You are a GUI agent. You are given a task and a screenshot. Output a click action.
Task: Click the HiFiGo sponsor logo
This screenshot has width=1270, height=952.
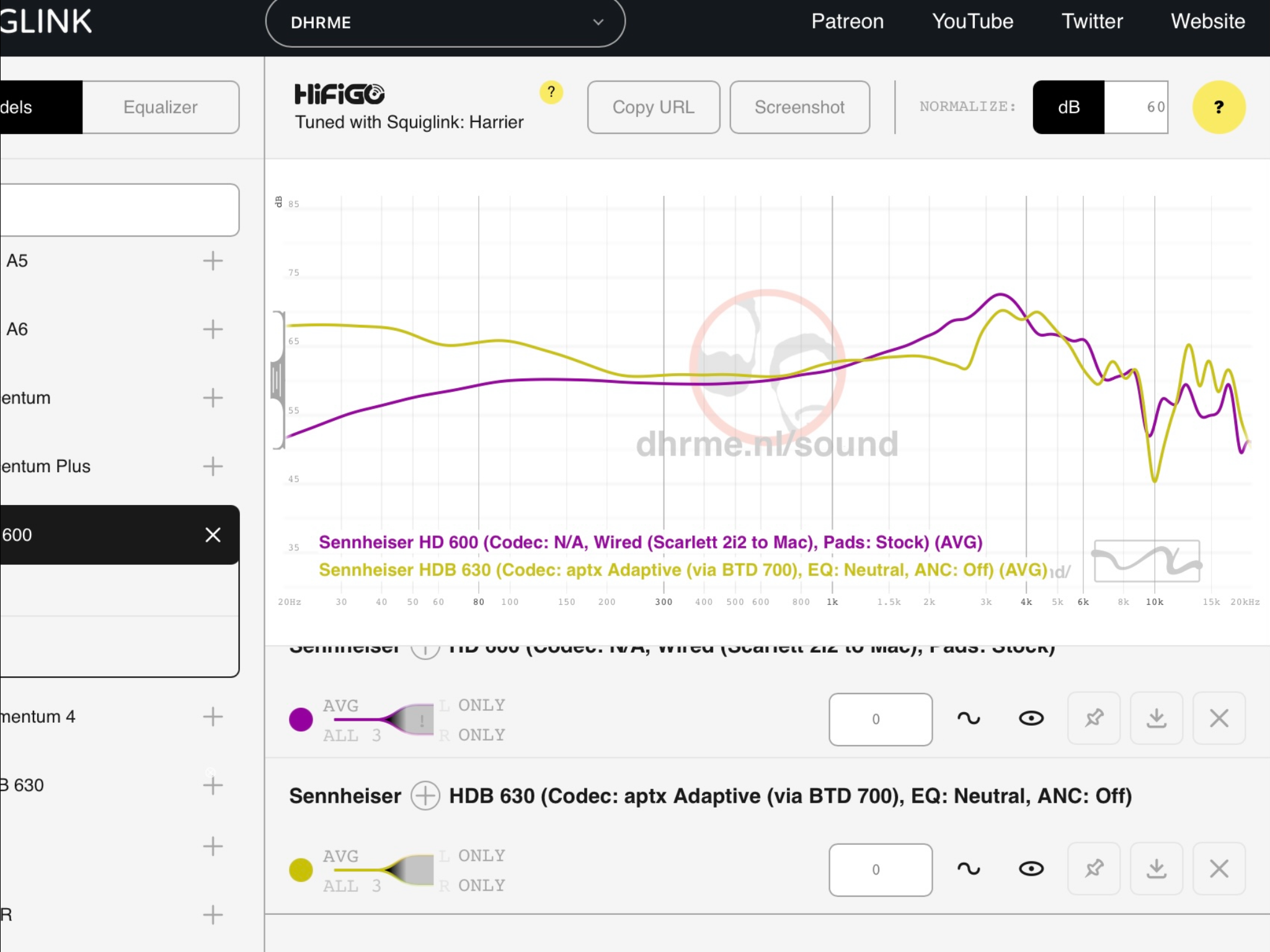click(339, 94)
